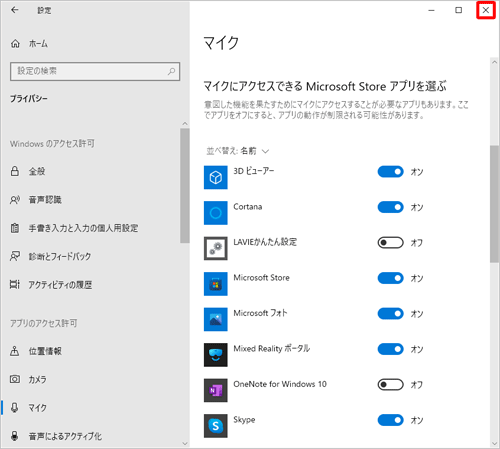Viewport: 500px width, 449px height.
Task: Select 位置情報 location icon
Action: point(15,351)
